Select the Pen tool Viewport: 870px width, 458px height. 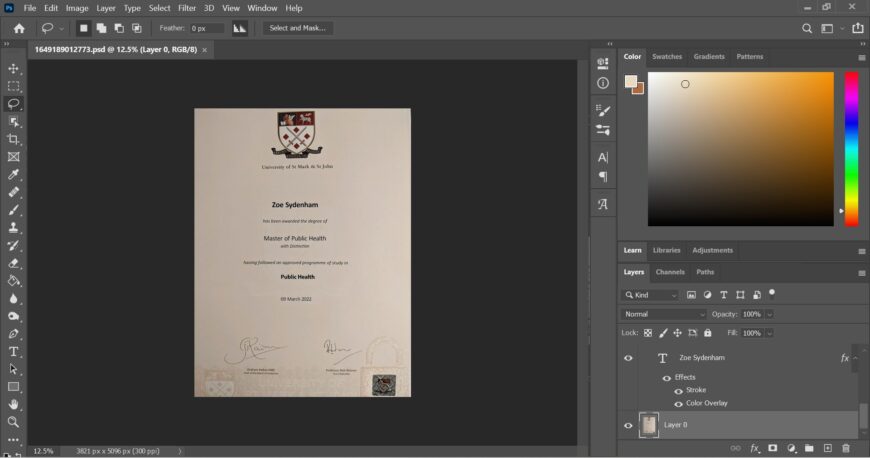point(13,334)
